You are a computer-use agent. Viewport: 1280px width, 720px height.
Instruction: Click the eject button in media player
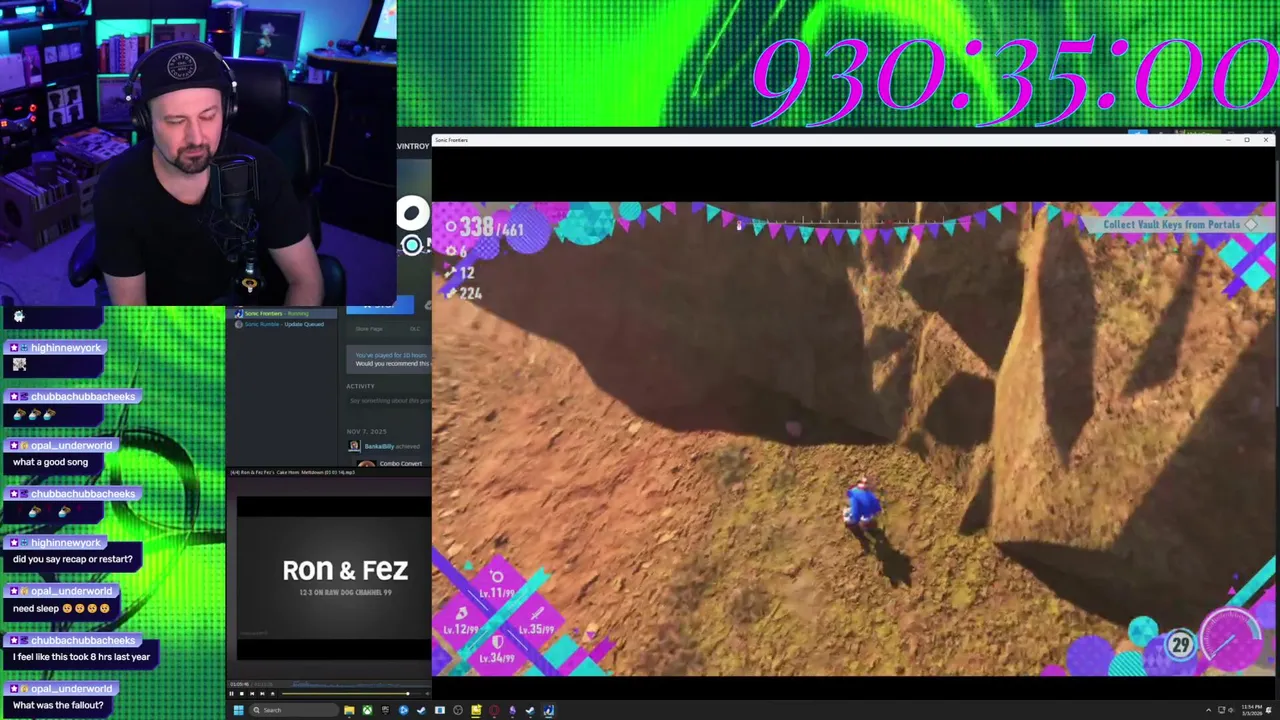pos(272,693)
